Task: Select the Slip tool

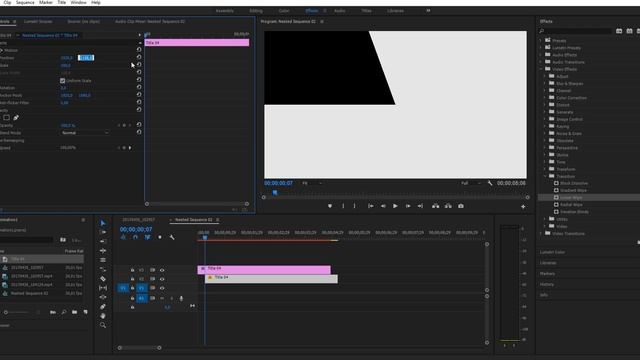Action: tap(103, 288)
